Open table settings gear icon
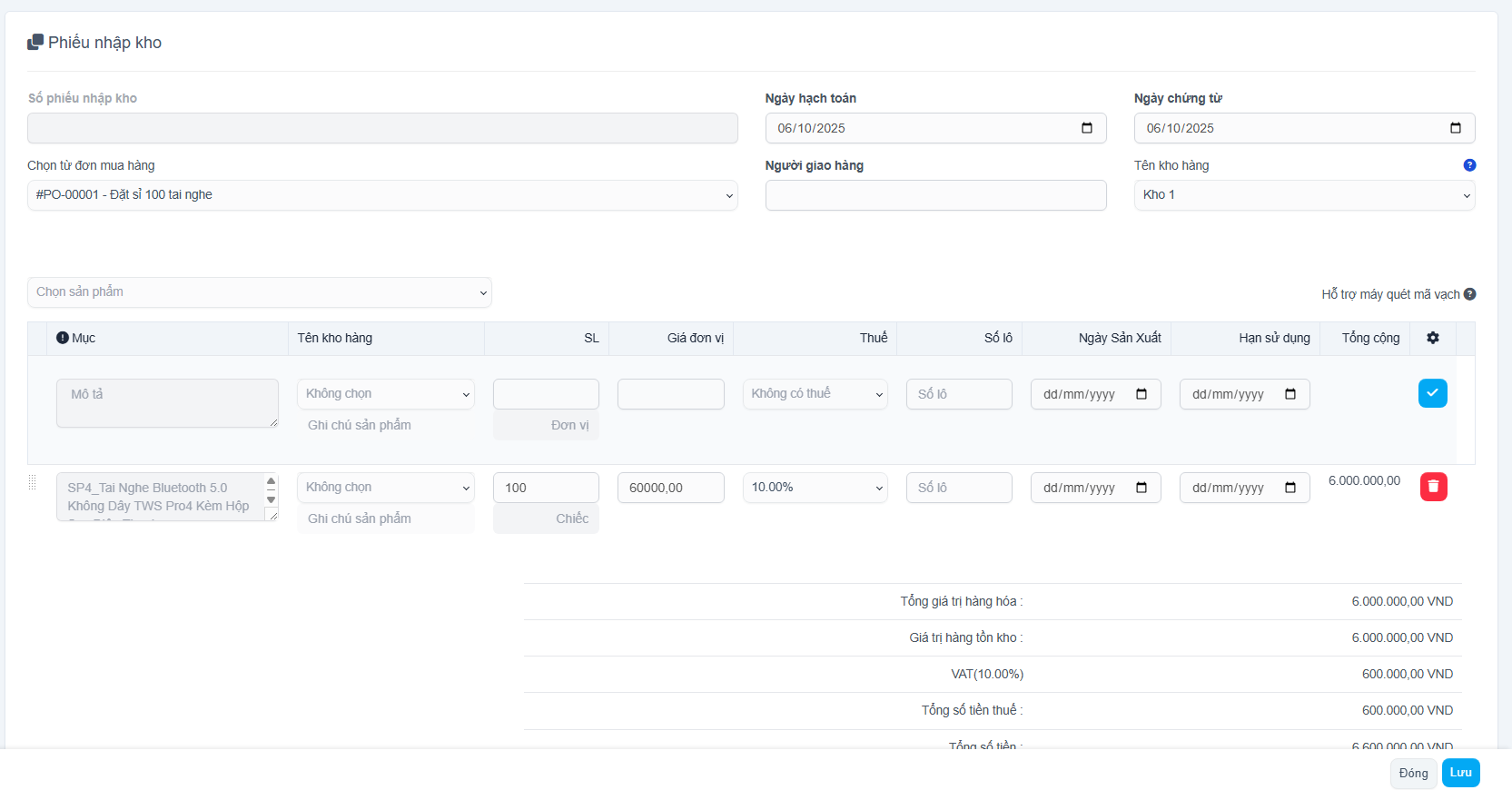Viewport: 1512px width, 790px height. [x=1432, y=338]
